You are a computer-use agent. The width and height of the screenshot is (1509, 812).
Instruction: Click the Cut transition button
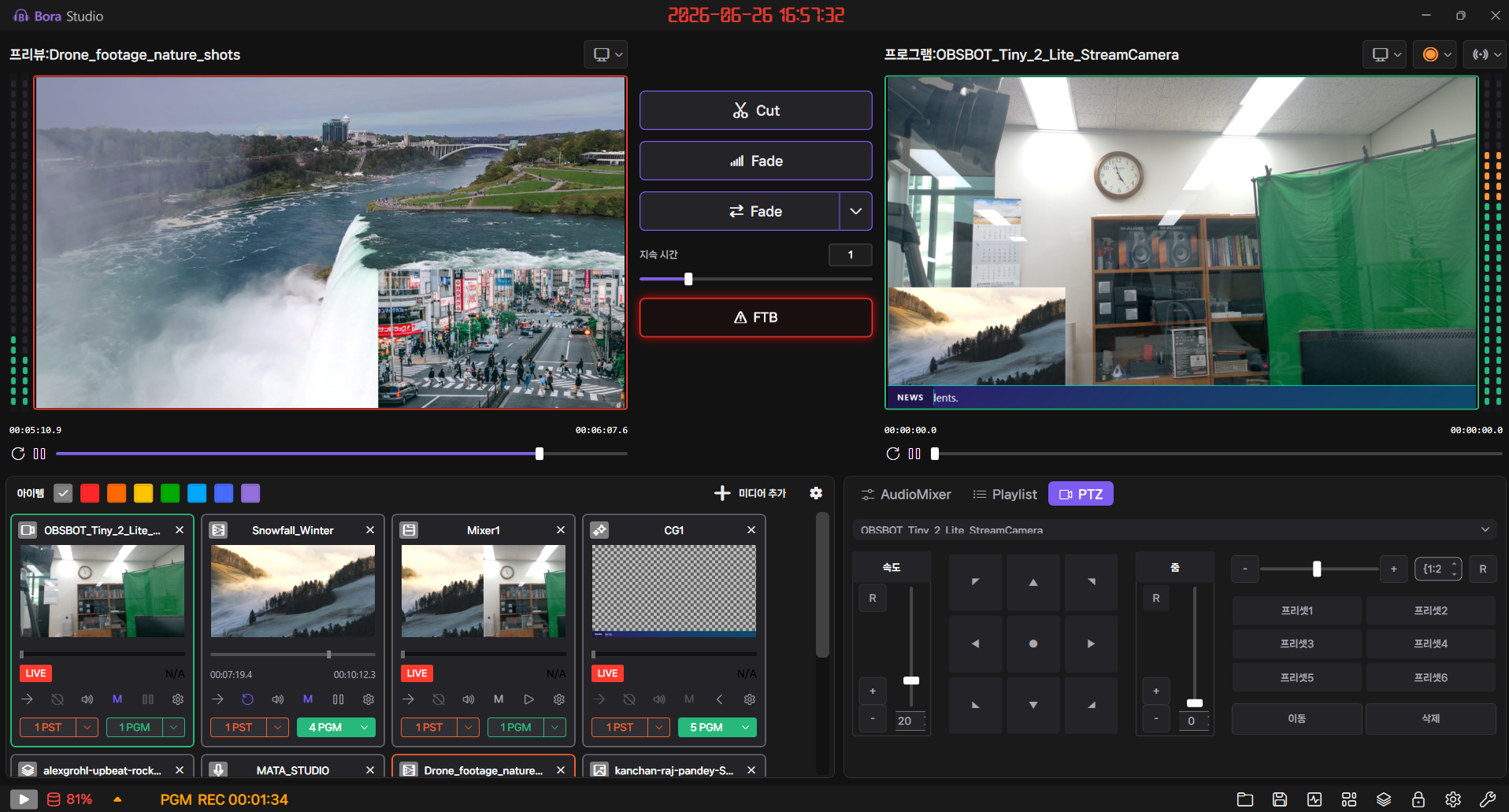pyautogui.click(x=756, y=110)
